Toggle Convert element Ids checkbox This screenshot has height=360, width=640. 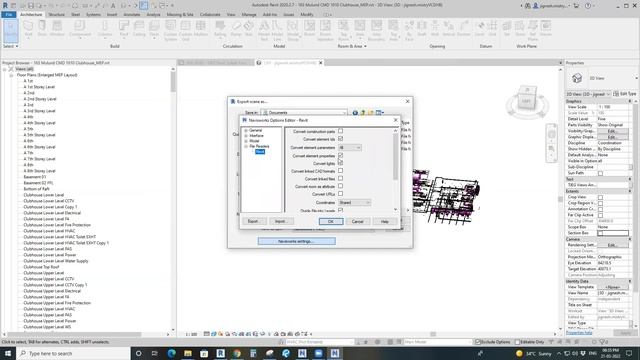pos(340,139)
